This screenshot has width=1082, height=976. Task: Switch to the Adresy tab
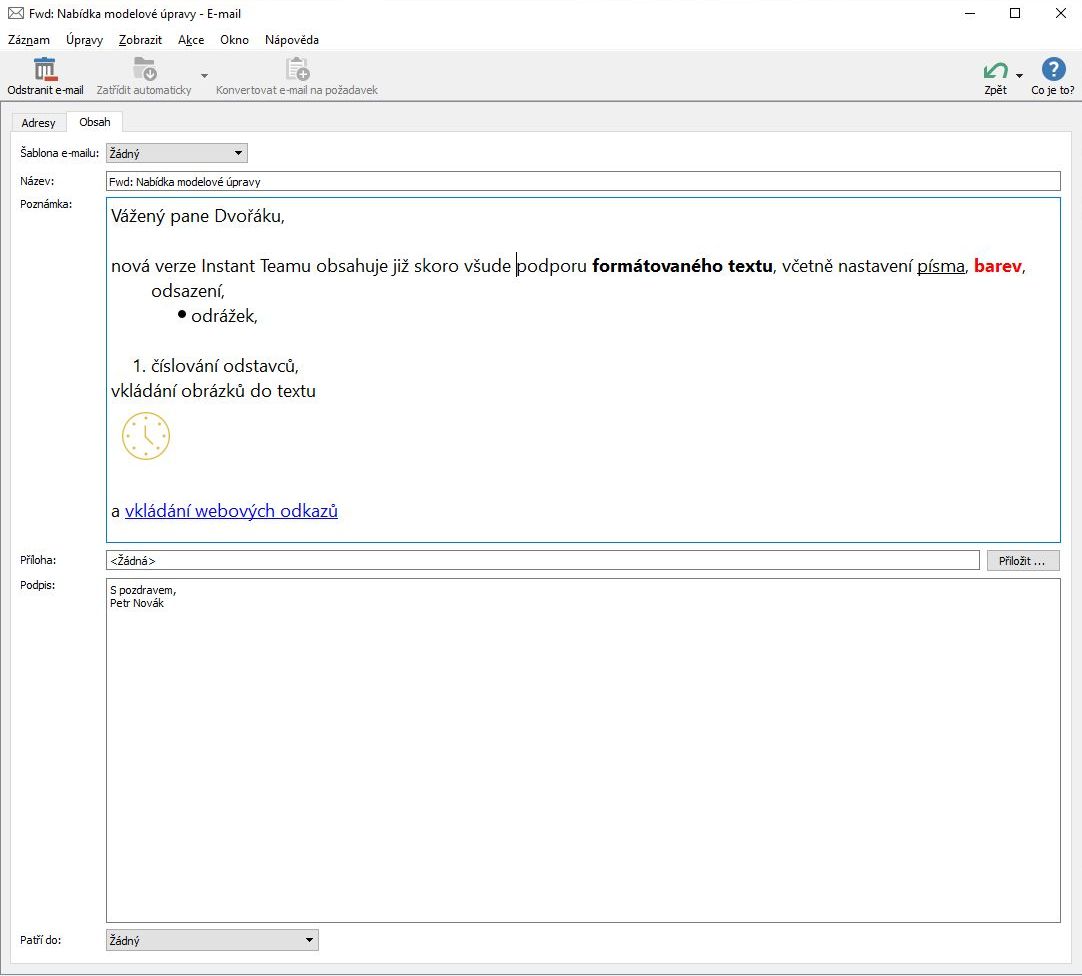pyautogui.click(x=39, y=123)
